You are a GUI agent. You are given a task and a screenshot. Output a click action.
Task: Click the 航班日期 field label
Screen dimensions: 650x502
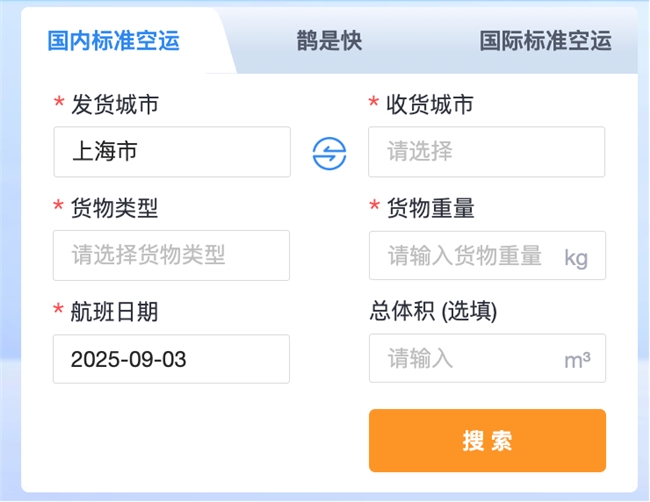point(114,312)
